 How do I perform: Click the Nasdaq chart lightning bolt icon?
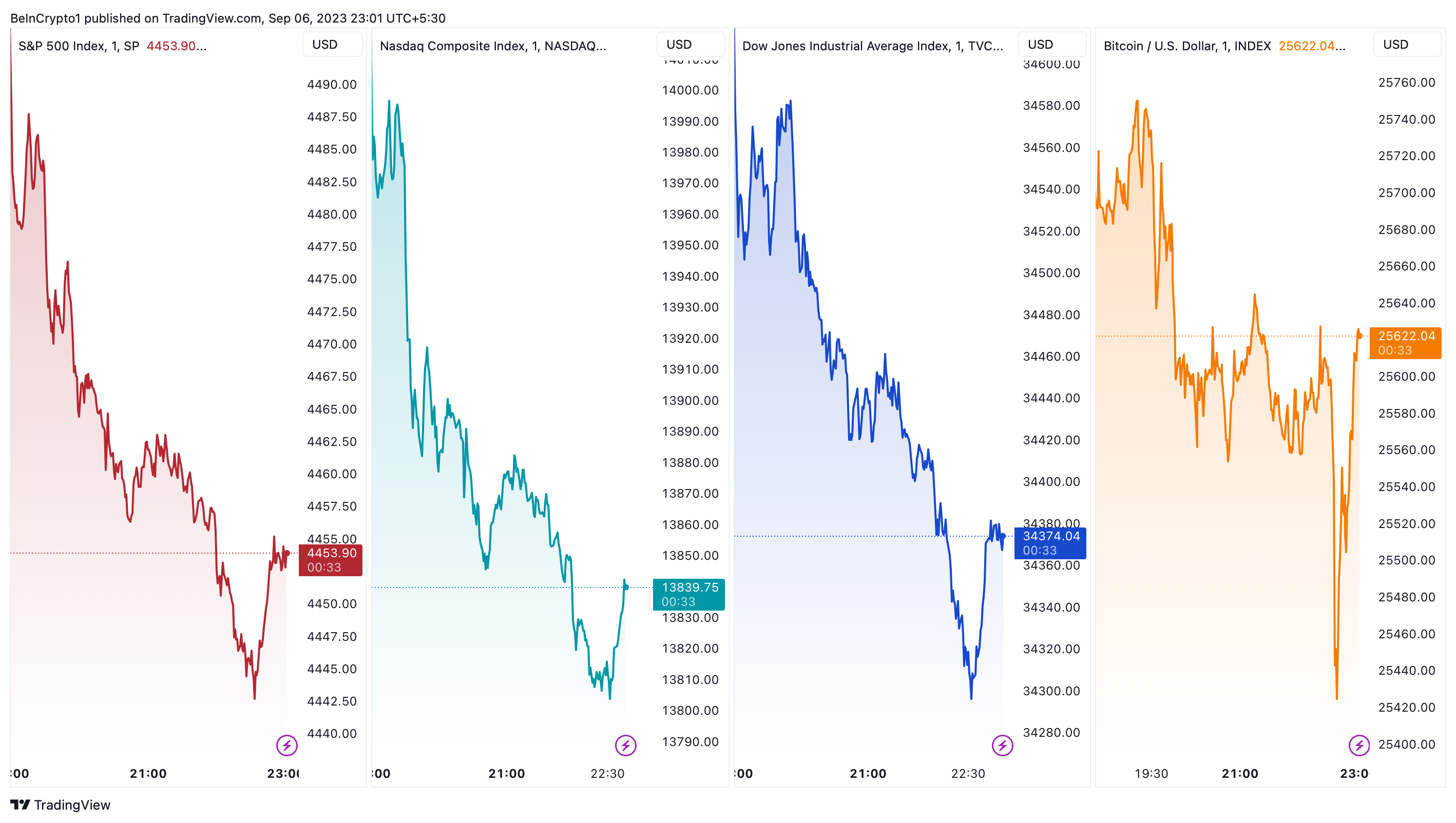625,745
